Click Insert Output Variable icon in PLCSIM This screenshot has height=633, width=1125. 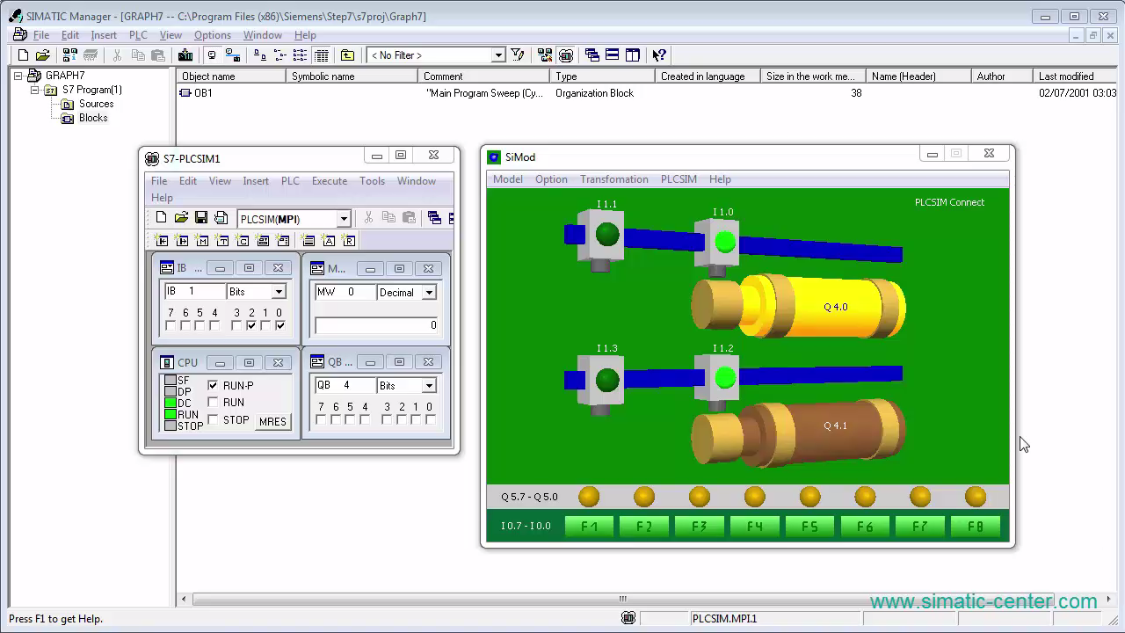(x=182, y=240)
